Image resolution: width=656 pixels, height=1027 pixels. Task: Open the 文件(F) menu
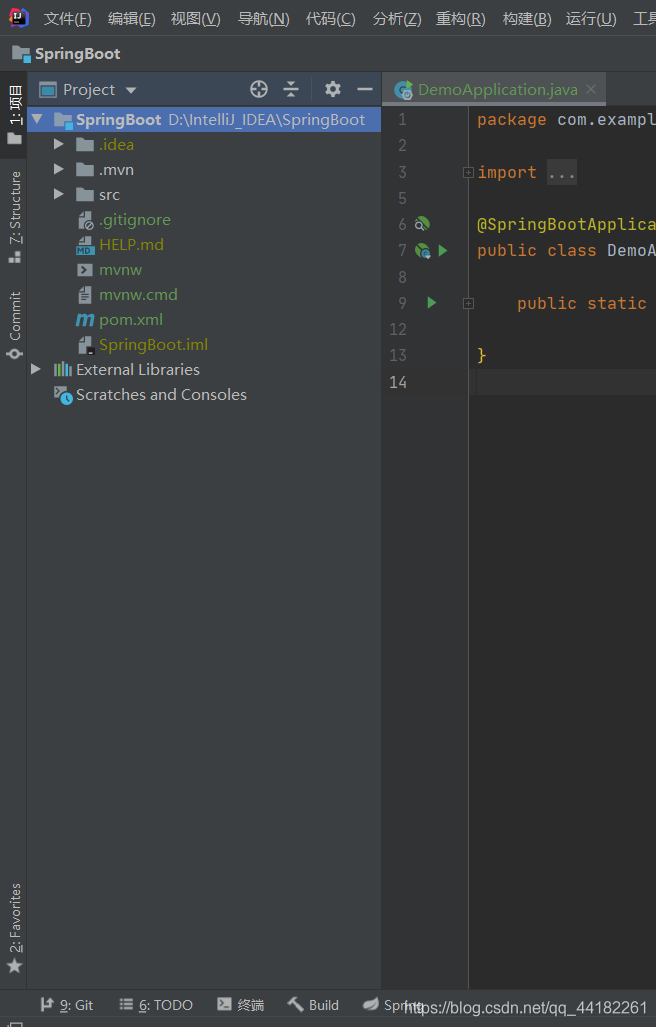67,18
